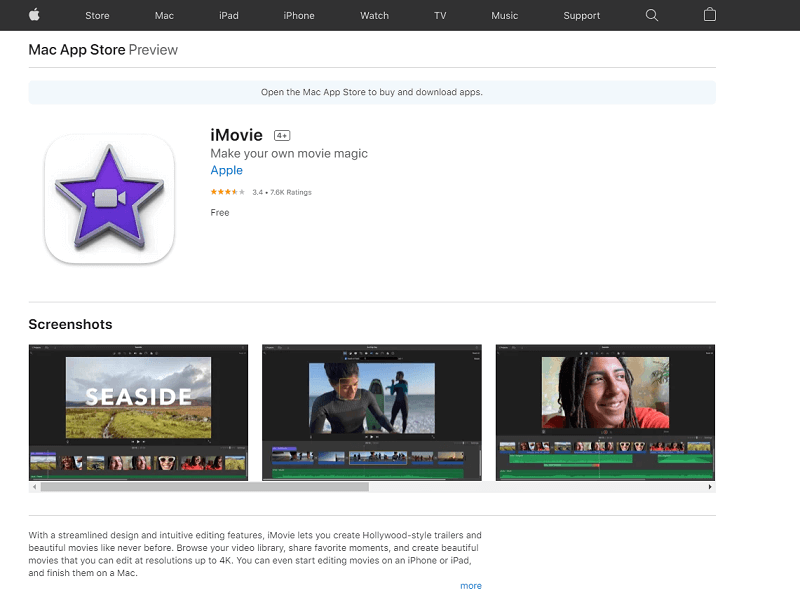Open the Mac menu item
Viewport: 800px width, 609px height.
tap(164, 16)
